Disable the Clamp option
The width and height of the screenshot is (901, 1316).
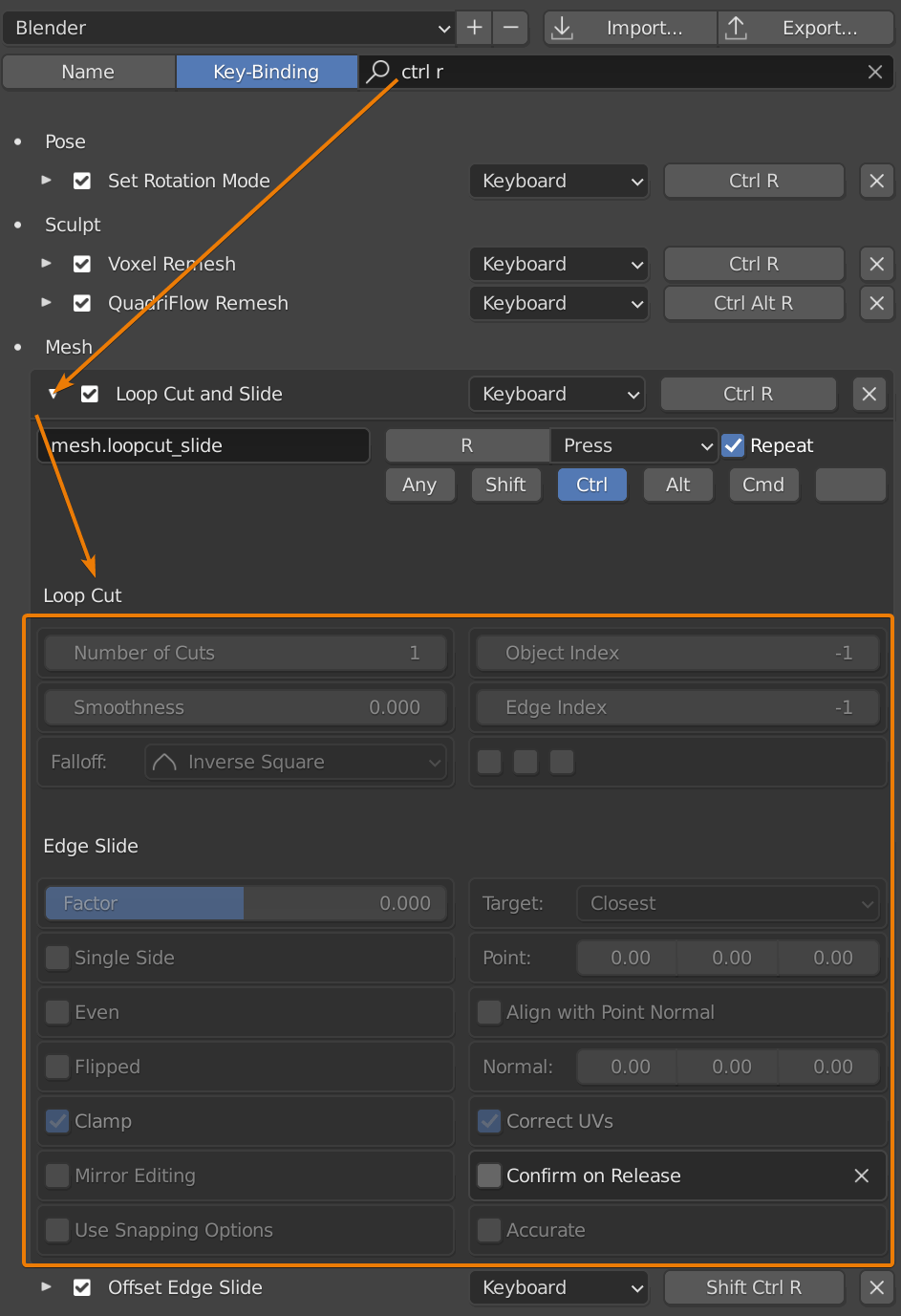pyautogui.click(x=57, y=1121)
